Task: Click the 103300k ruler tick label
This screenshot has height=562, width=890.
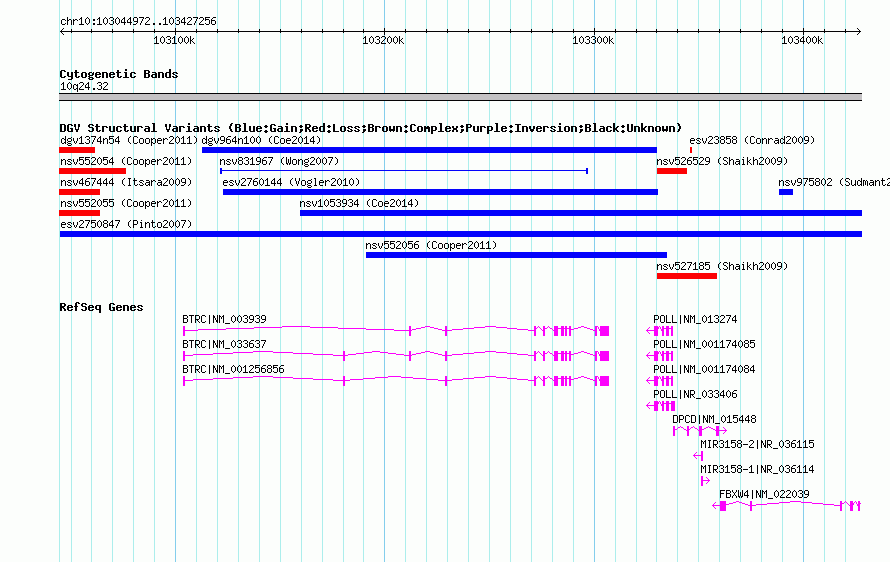Action: click(593, 40)
